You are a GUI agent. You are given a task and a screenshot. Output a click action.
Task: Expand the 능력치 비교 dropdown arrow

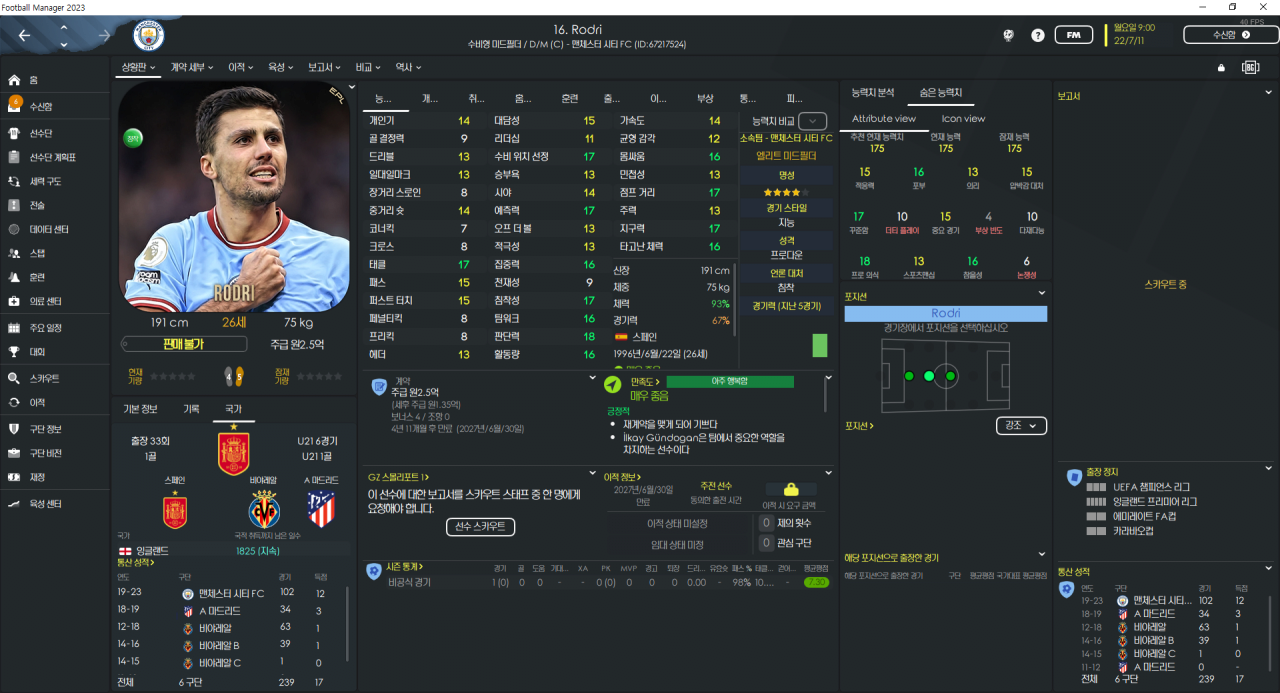812,121
